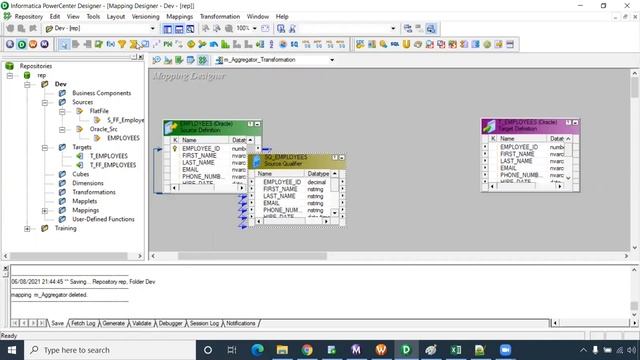Click the navigator horizontal scrollbar thumb
This screenshot has width=640, height=360.
click(x=69, y=256)
